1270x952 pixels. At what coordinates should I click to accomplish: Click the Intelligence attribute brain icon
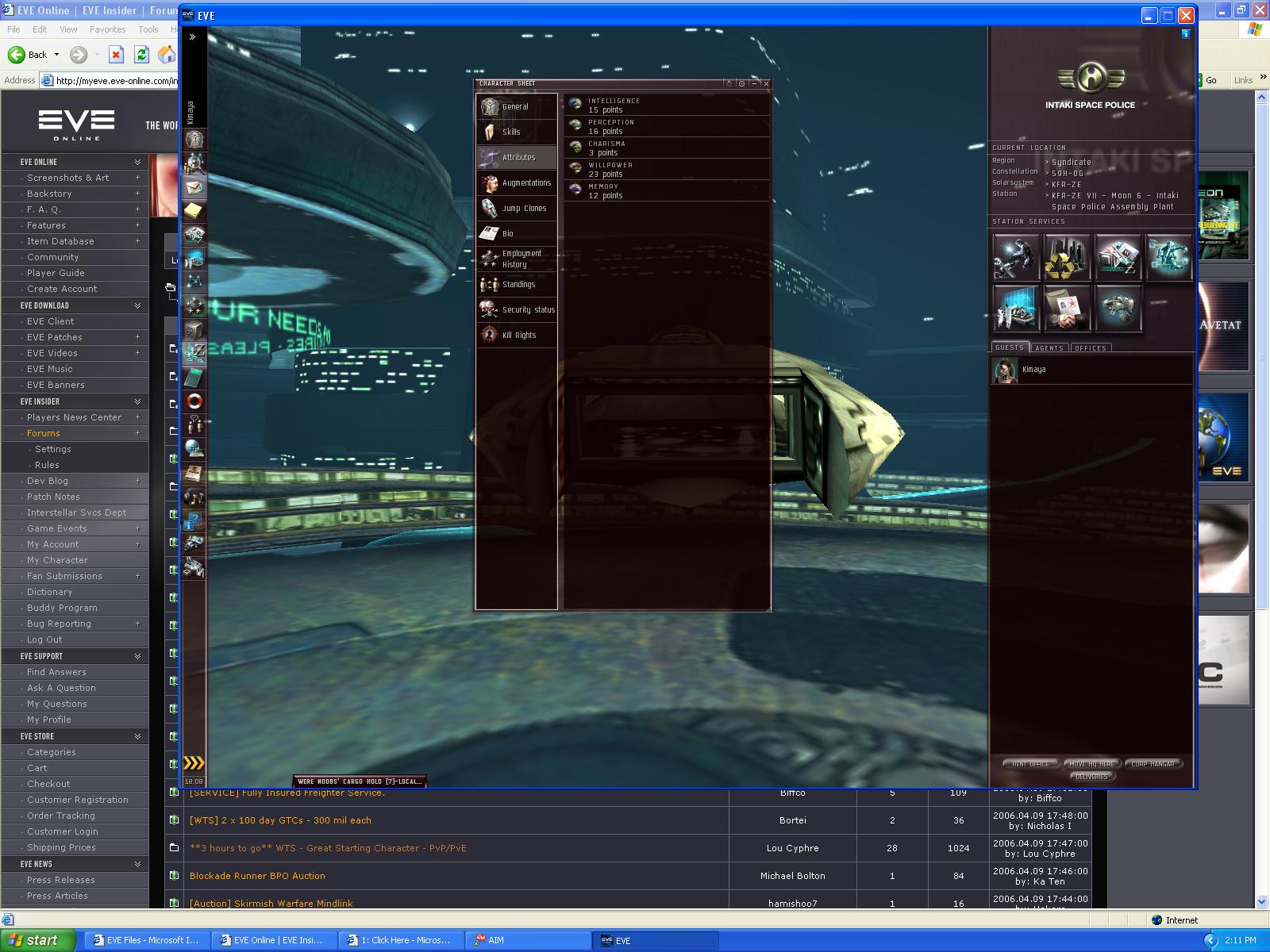[x=575, y=105]
